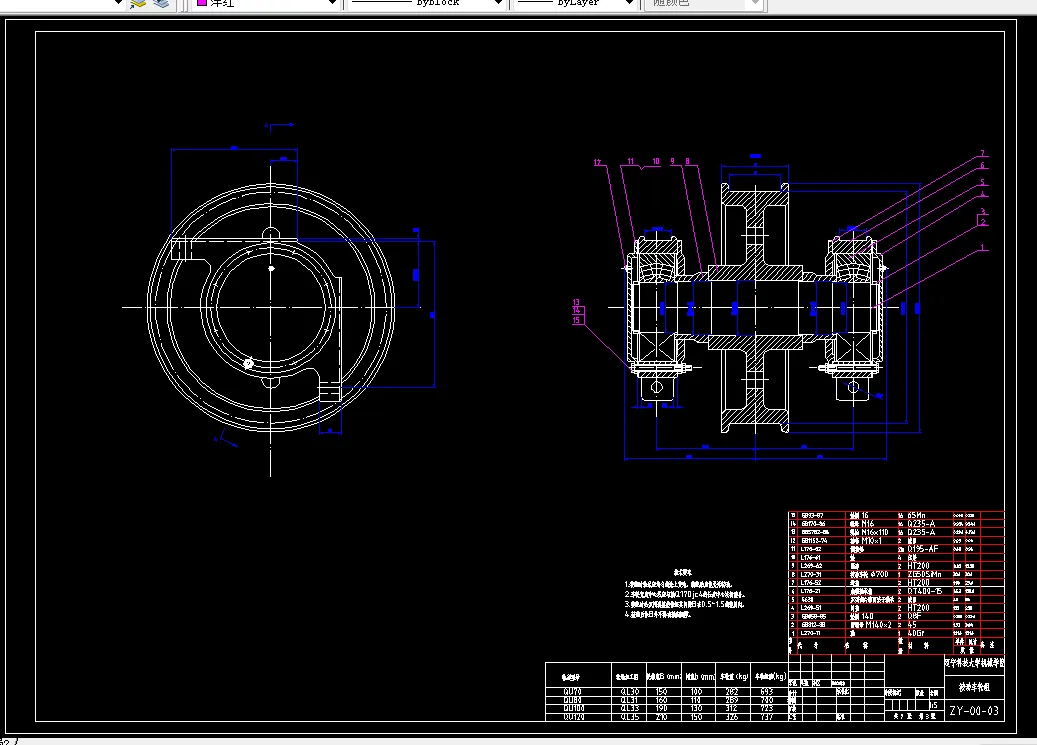Select drawing number ZY-00-03 in title block
1037x745 pixels.
(974, 711)
